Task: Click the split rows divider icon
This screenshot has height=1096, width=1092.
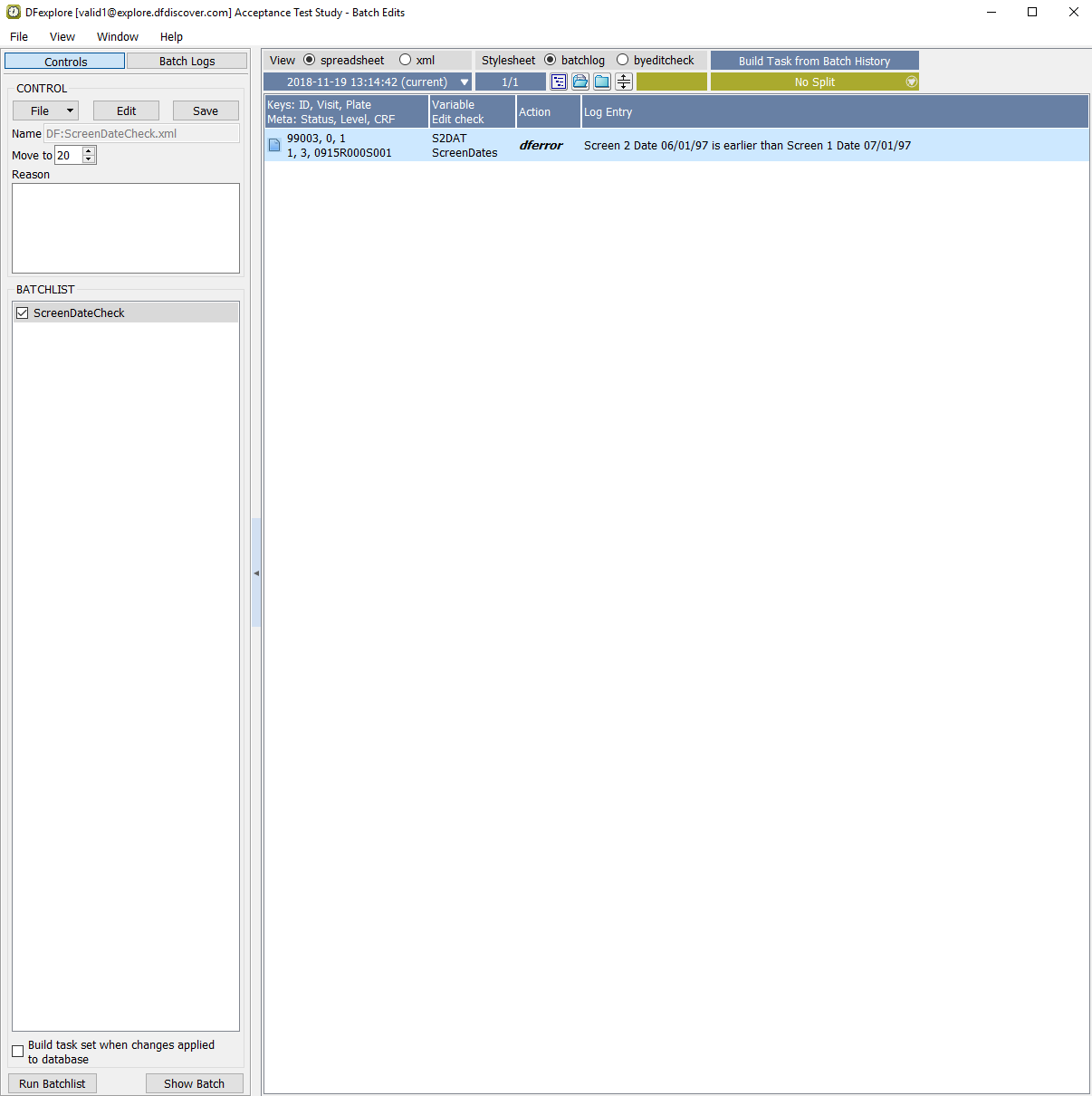Action: click(x=624, y=82)
